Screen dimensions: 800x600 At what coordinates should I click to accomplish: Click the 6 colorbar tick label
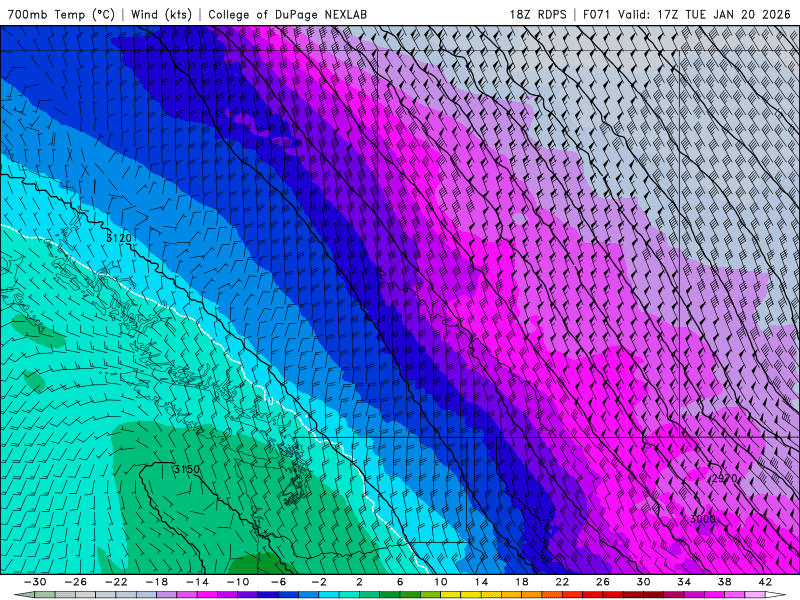coord(400,582)
